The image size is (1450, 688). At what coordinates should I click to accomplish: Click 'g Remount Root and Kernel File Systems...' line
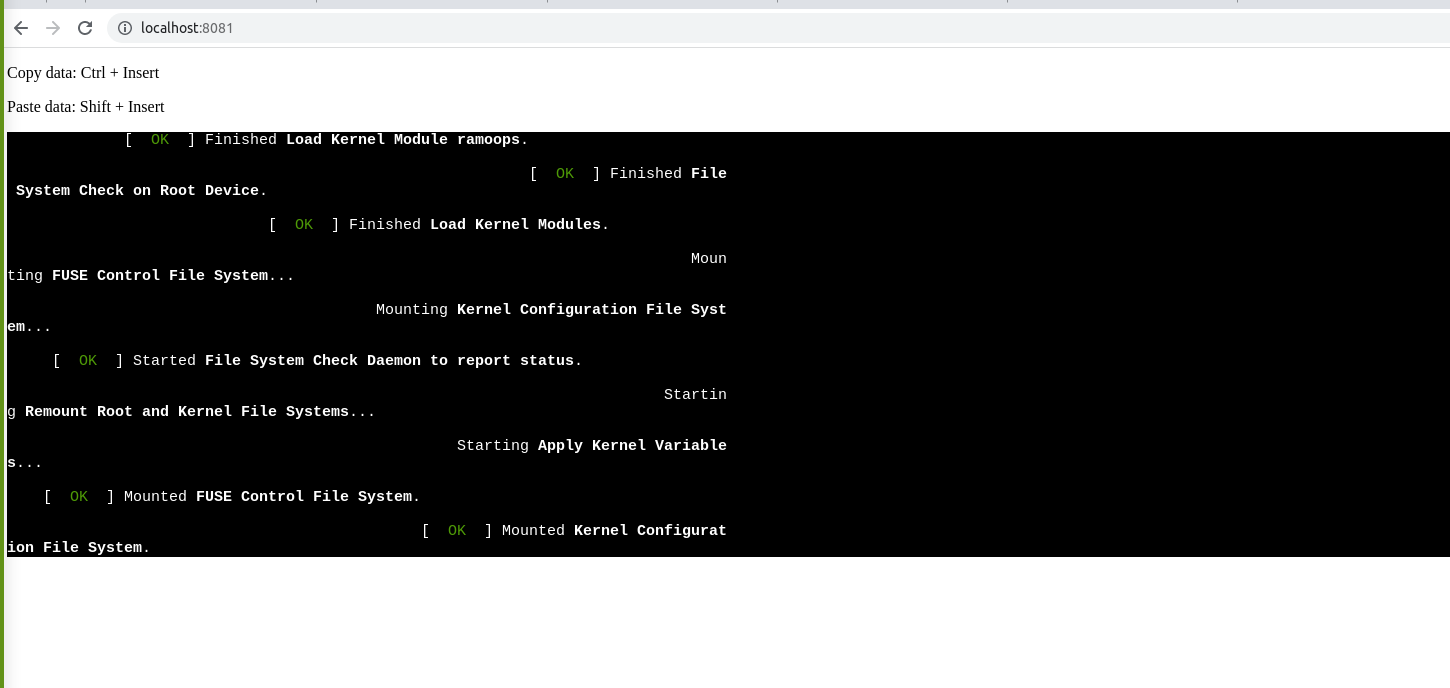point(191,412)
